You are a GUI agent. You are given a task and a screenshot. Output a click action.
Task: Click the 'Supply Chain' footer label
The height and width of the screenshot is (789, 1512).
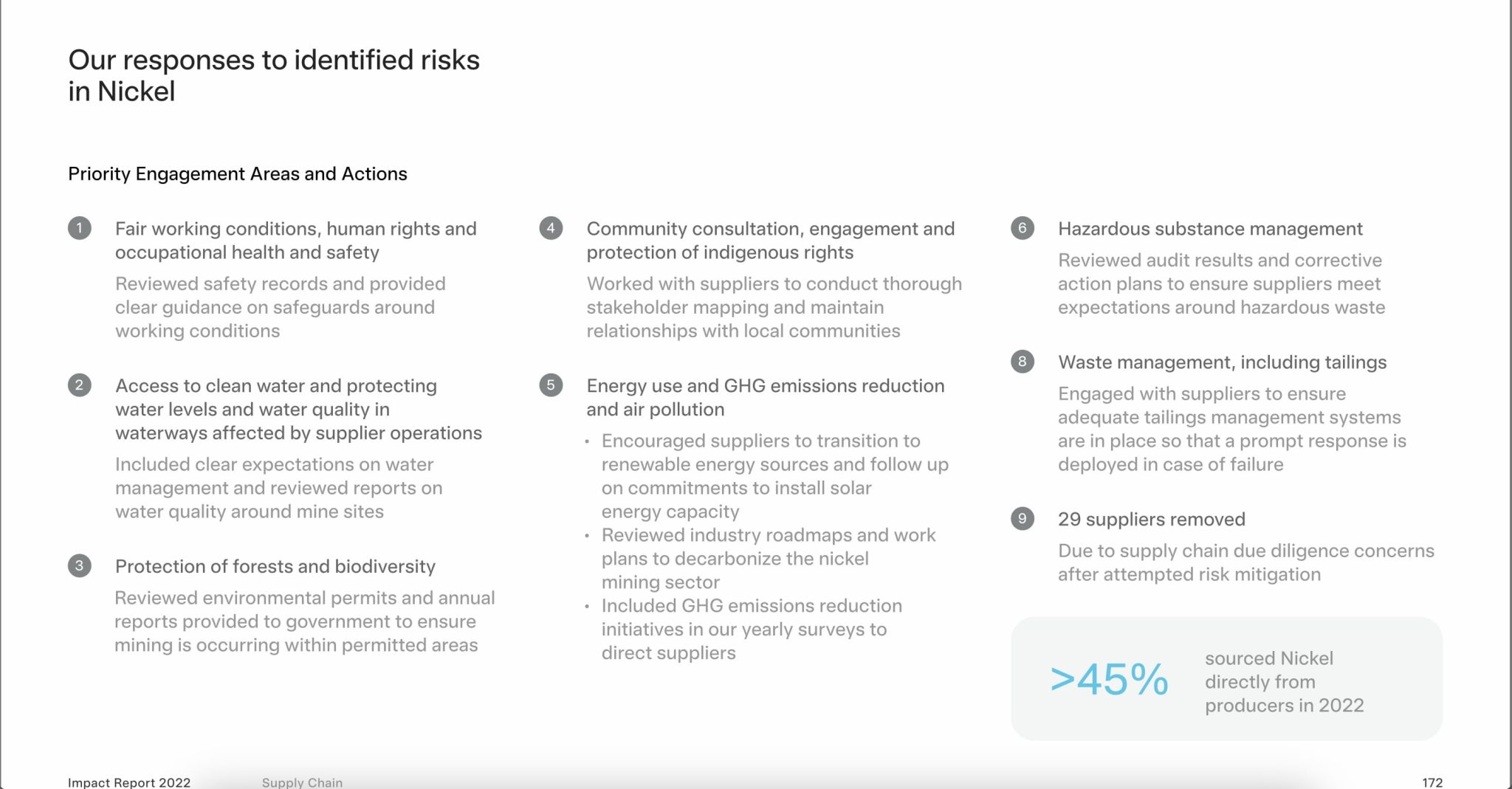[302, 782]
